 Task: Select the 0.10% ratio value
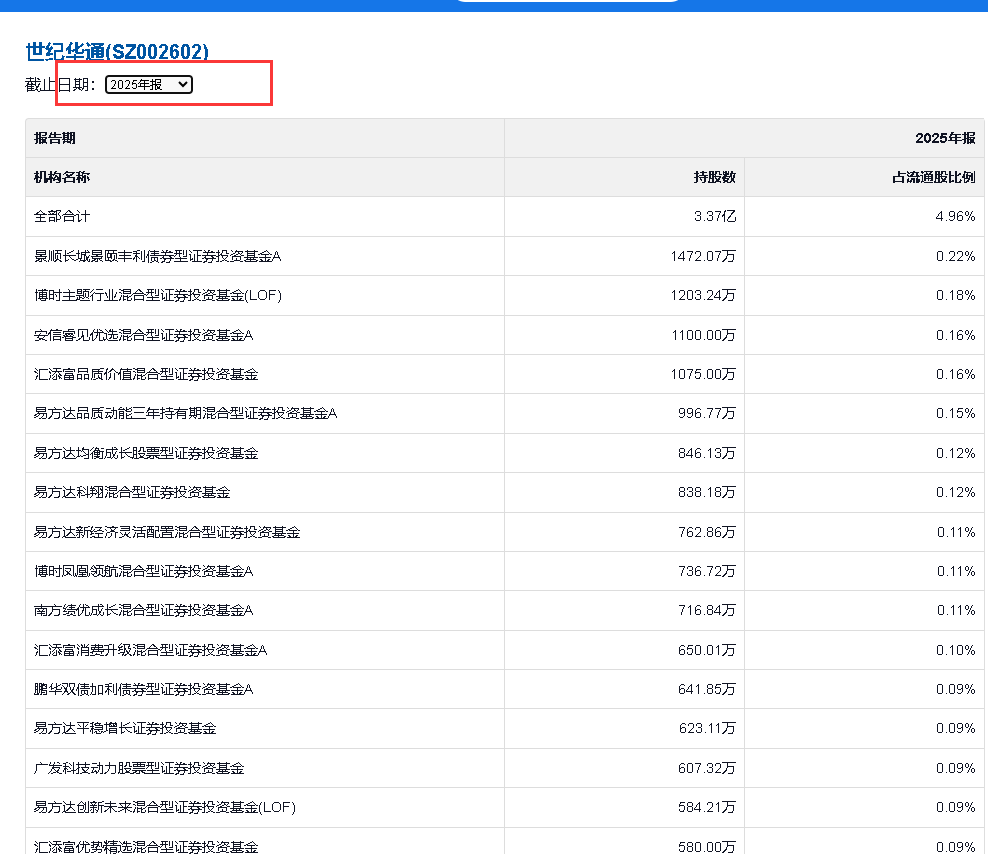955,650
